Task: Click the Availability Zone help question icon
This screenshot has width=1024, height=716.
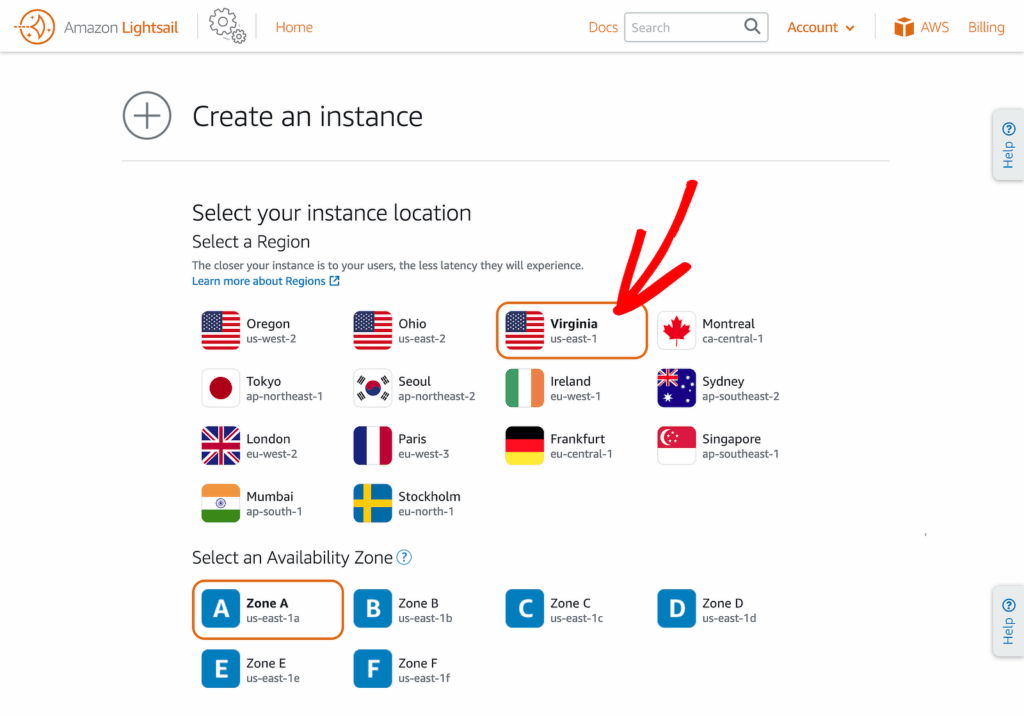Action: tap(404, 557)
